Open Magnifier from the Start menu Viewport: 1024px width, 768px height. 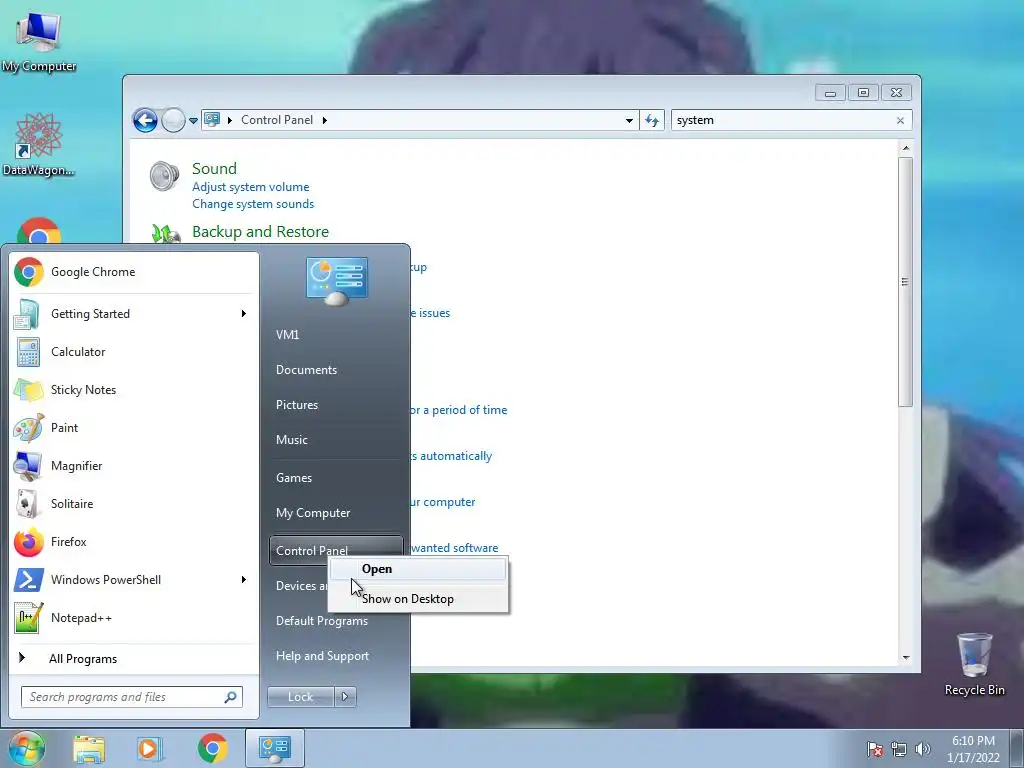click(134, 466)
